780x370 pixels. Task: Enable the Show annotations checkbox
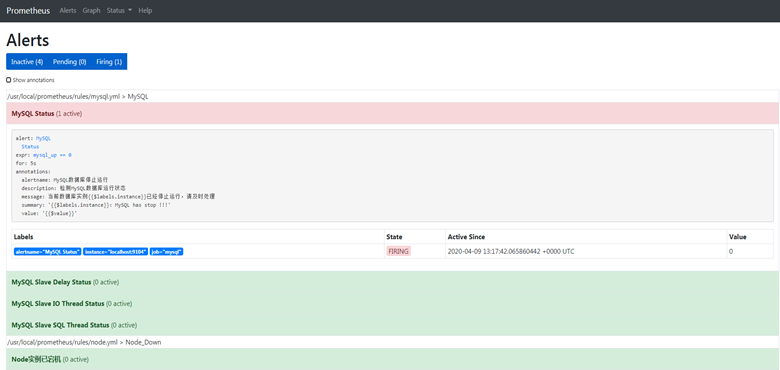(8, 80)
